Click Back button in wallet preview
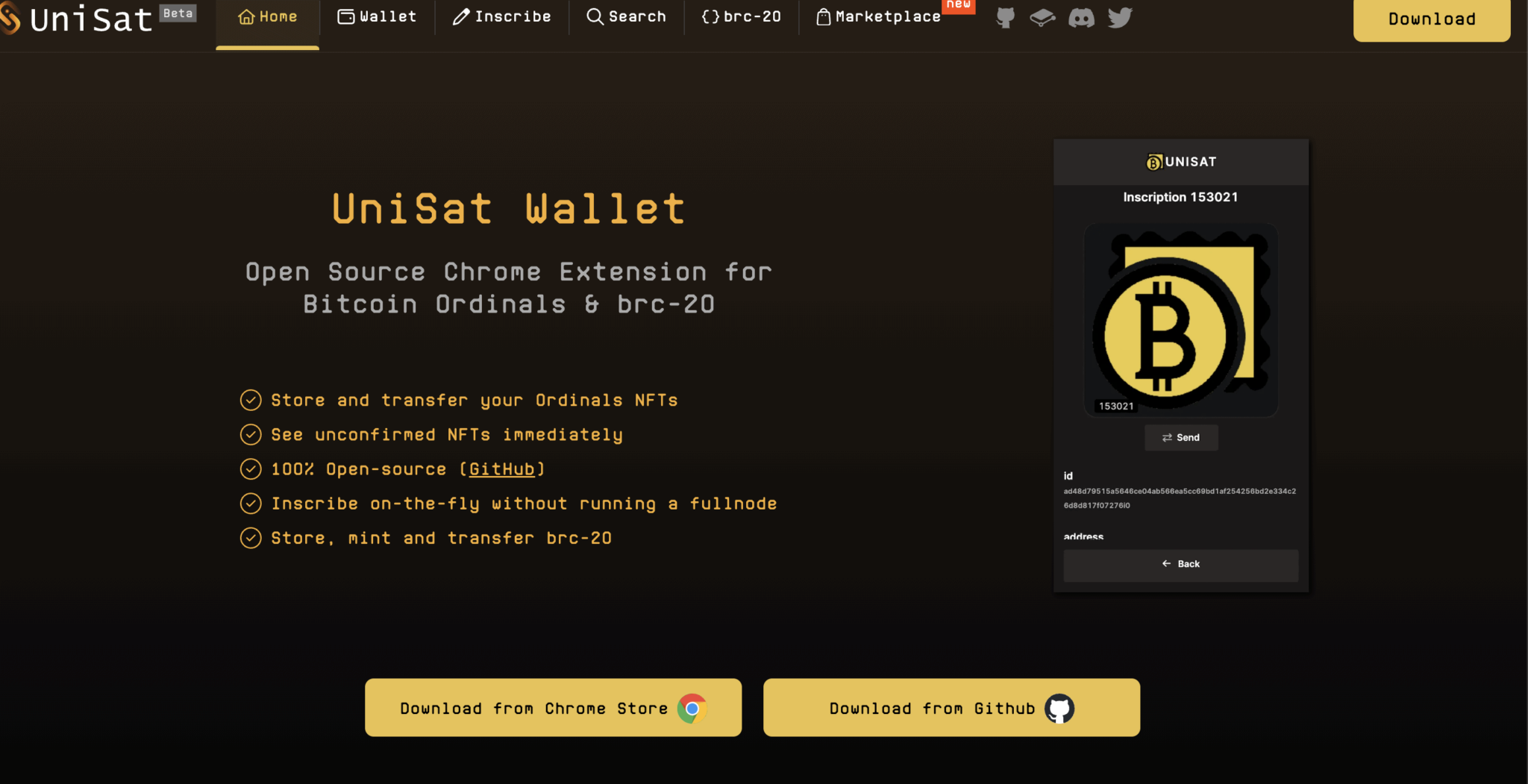 pos(1180,565)
